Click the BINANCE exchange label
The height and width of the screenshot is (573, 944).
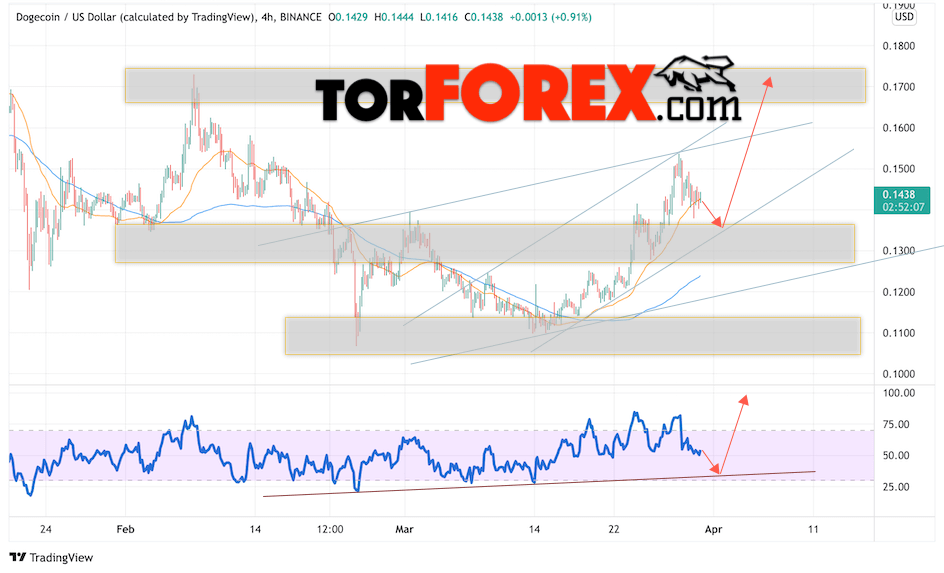coord(300,17)
